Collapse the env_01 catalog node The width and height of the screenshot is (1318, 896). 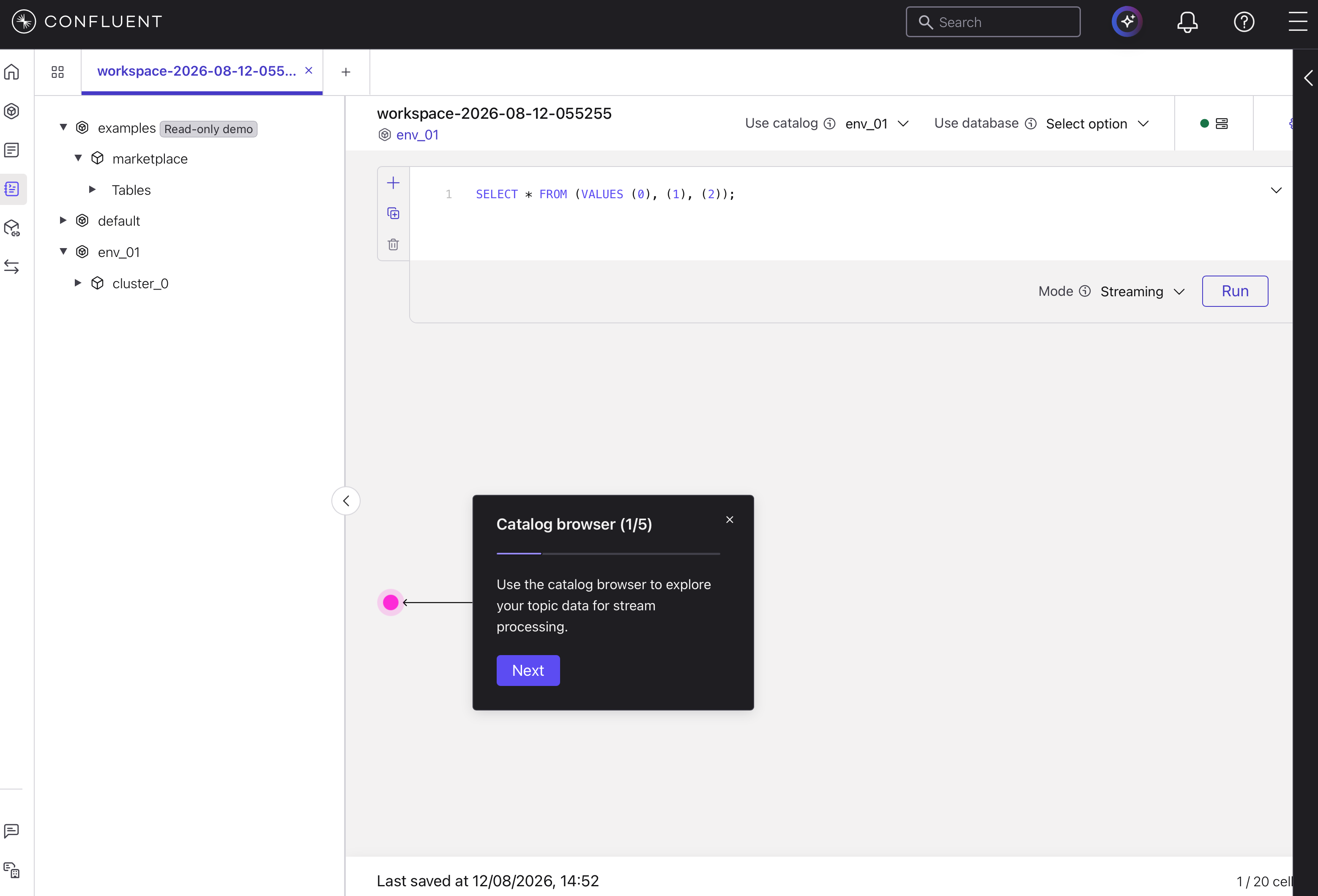63,251
